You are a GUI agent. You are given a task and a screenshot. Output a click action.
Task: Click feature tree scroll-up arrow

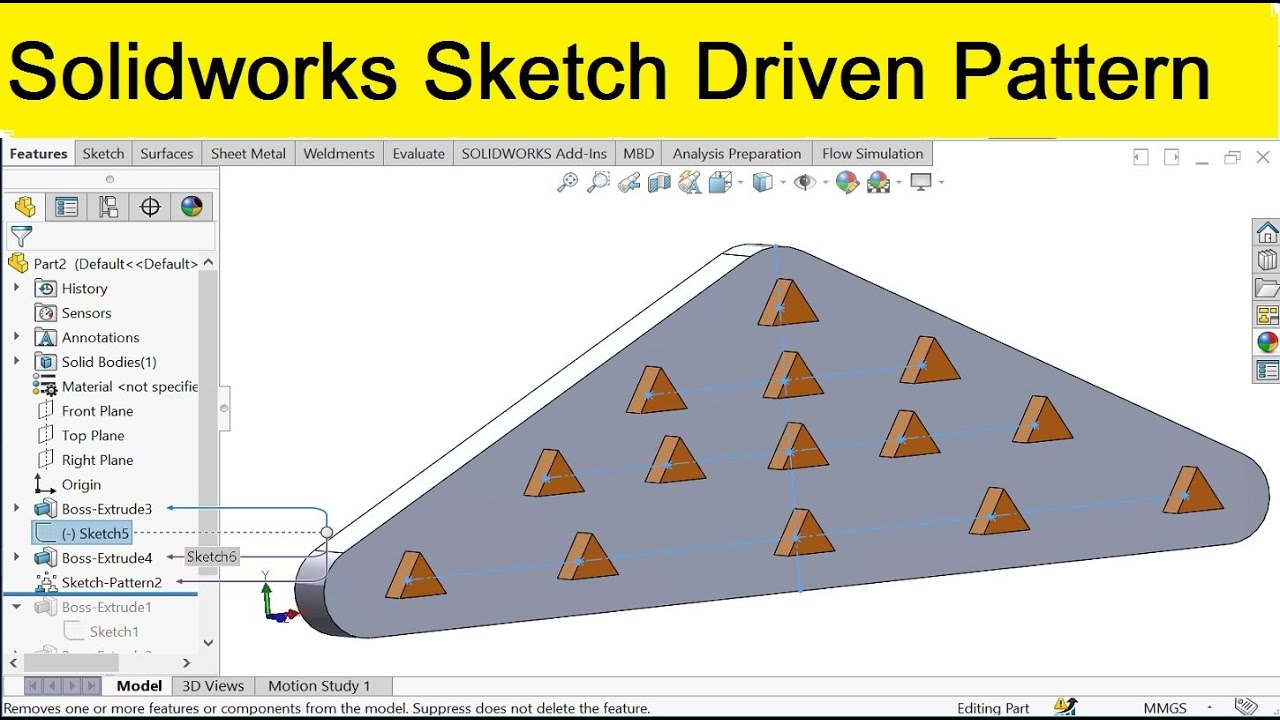208,263
